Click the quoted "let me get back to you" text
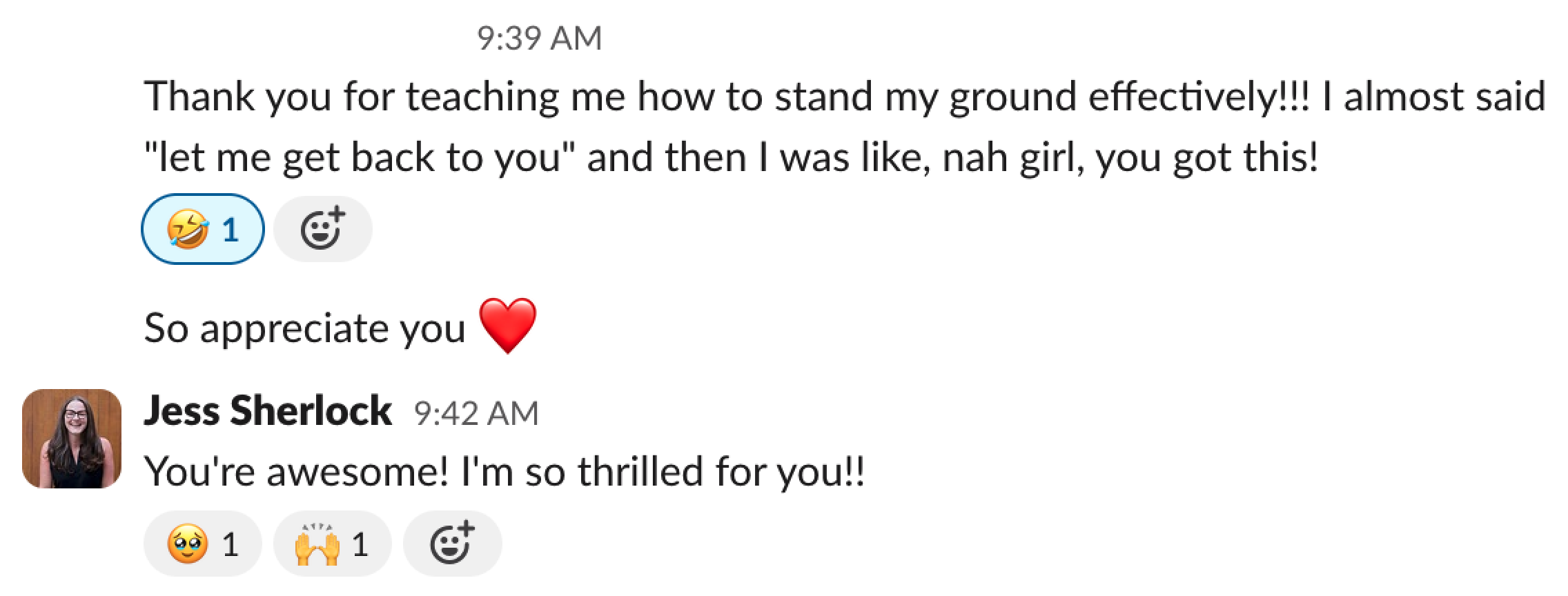 [360, 157]
